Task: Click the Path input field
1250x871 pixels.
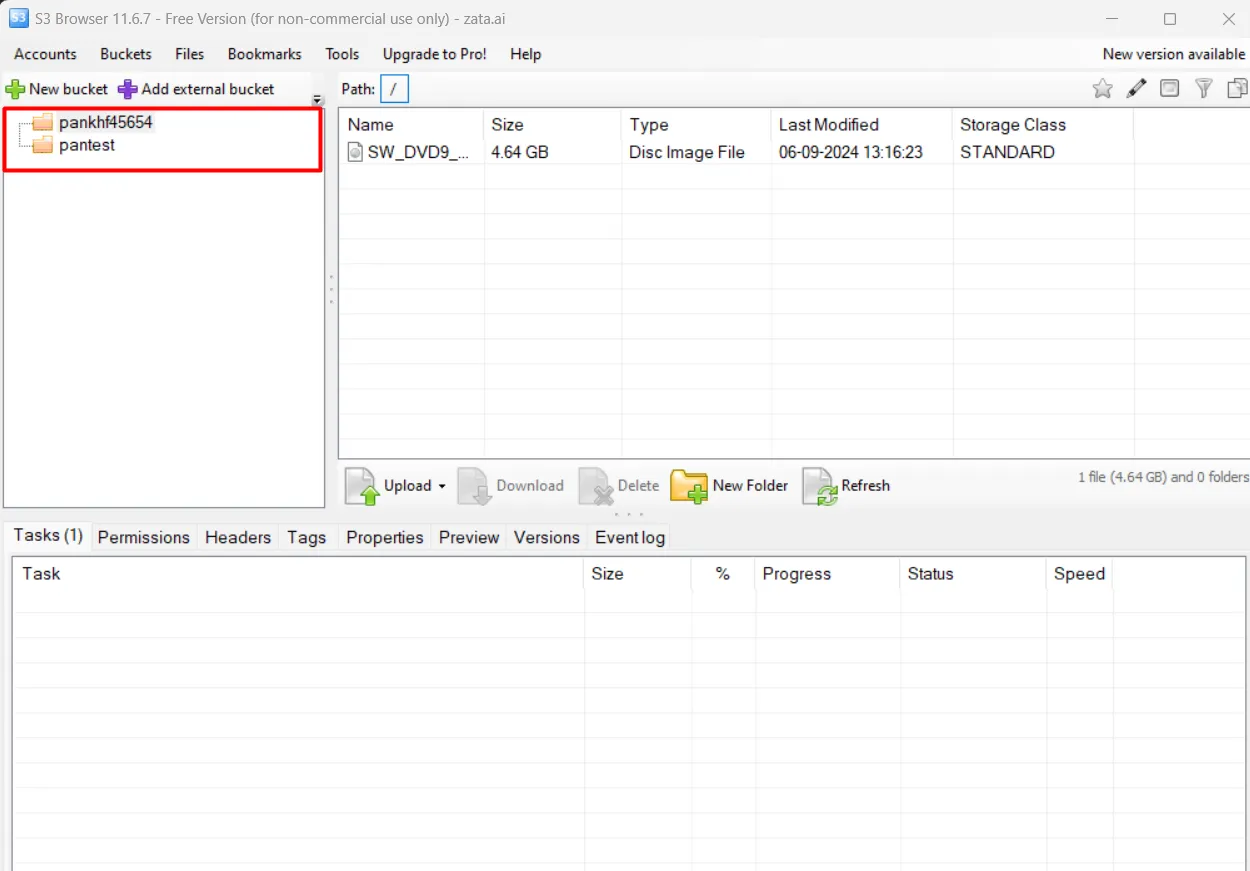Action: pos(394,89)
